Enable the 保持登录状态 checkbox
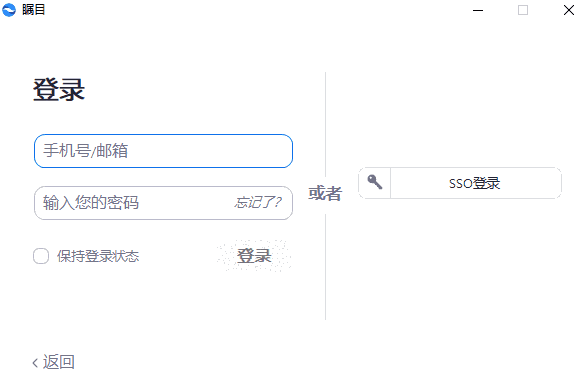This screenshot has width=583, height=390. click(x=41, y=256)
